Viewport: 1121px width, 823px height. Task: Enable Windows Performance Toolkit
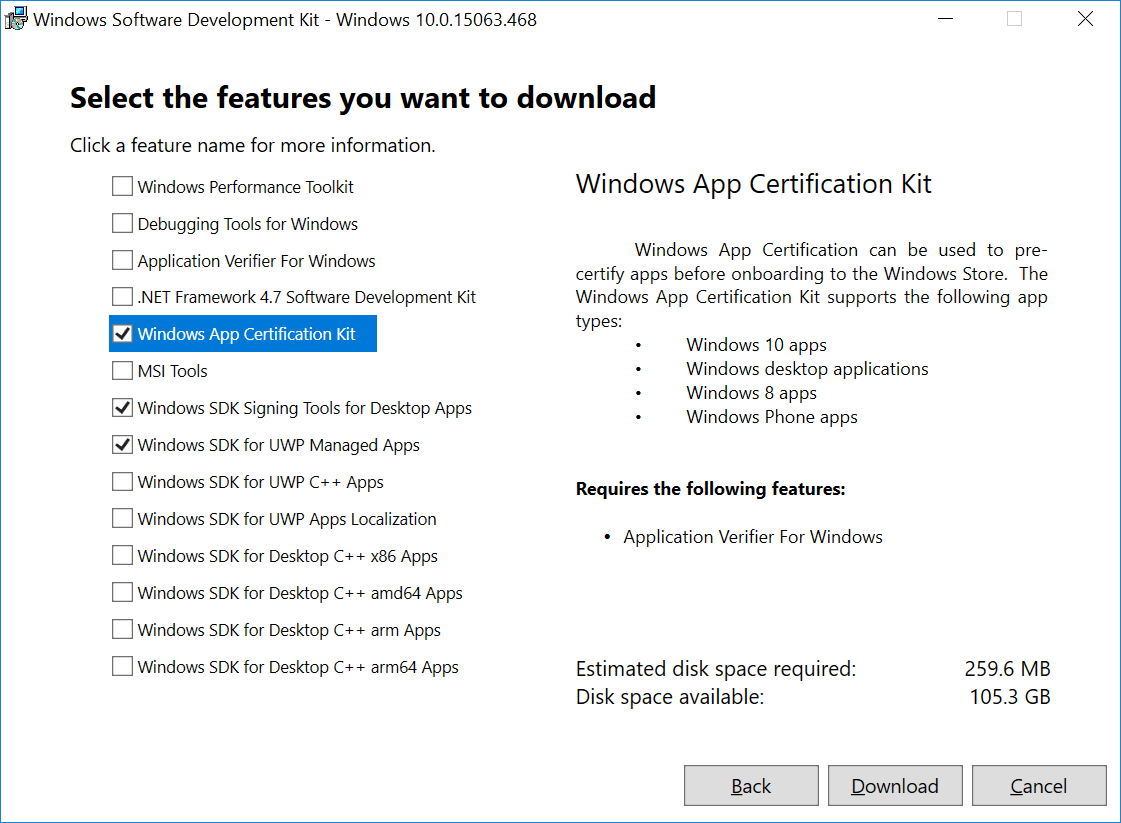(122, 186)
